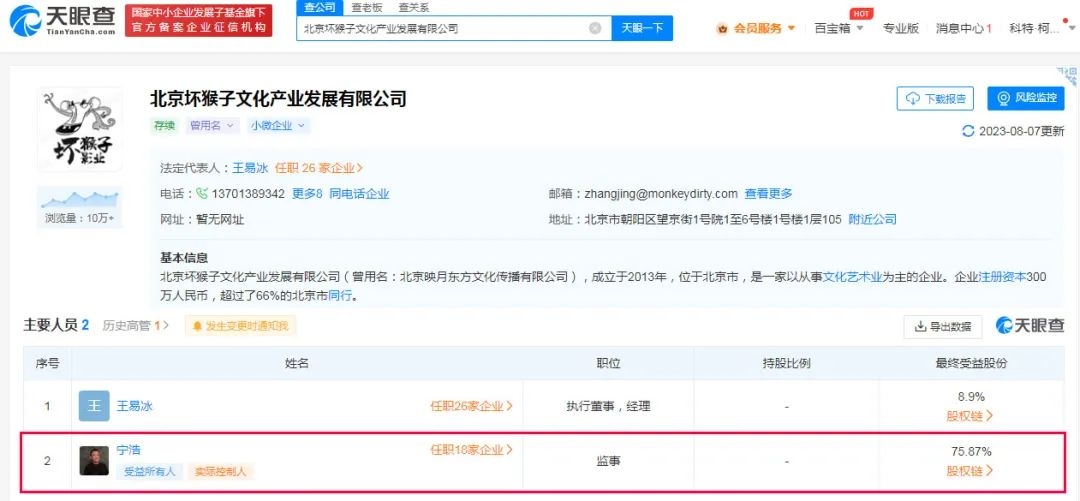Click the 最终受益股份 column header
1080x501 pixels.
click(970, 363)
